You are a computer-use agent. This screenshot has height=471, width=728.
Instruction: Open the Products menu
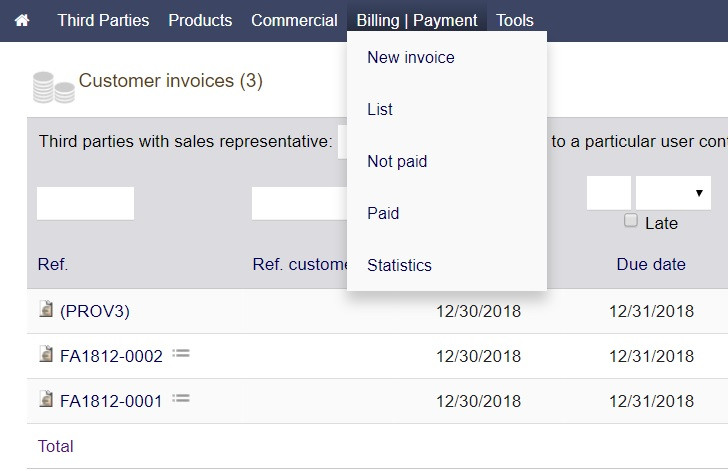coord(200,20)
